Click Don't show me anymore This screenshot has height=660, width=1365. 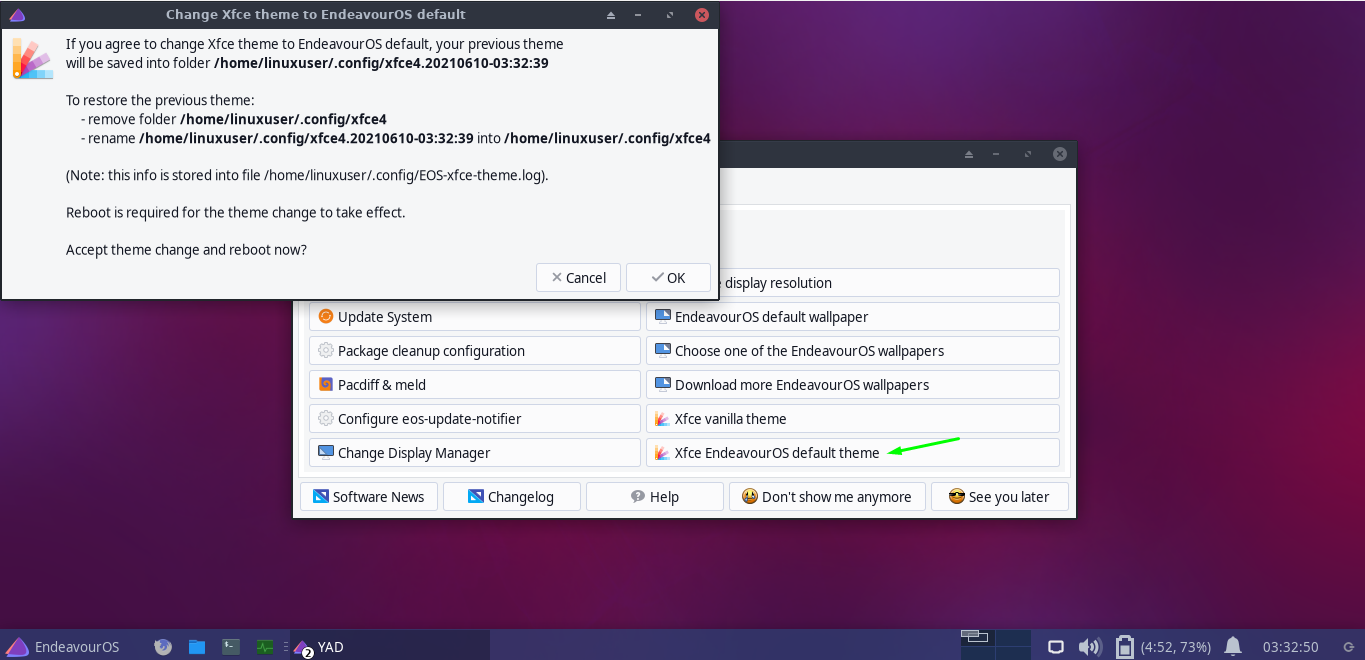[x=827, y=497]
